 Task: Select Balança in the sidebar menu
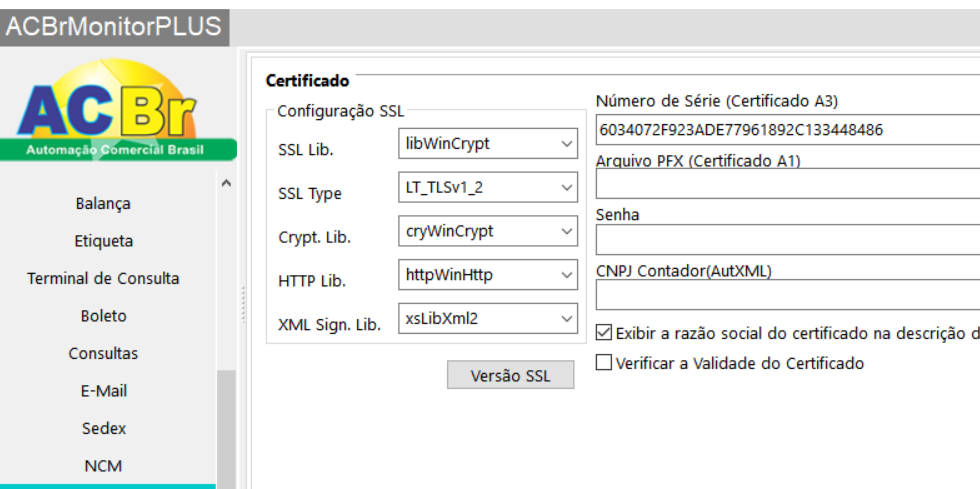[x=103, y=204]
